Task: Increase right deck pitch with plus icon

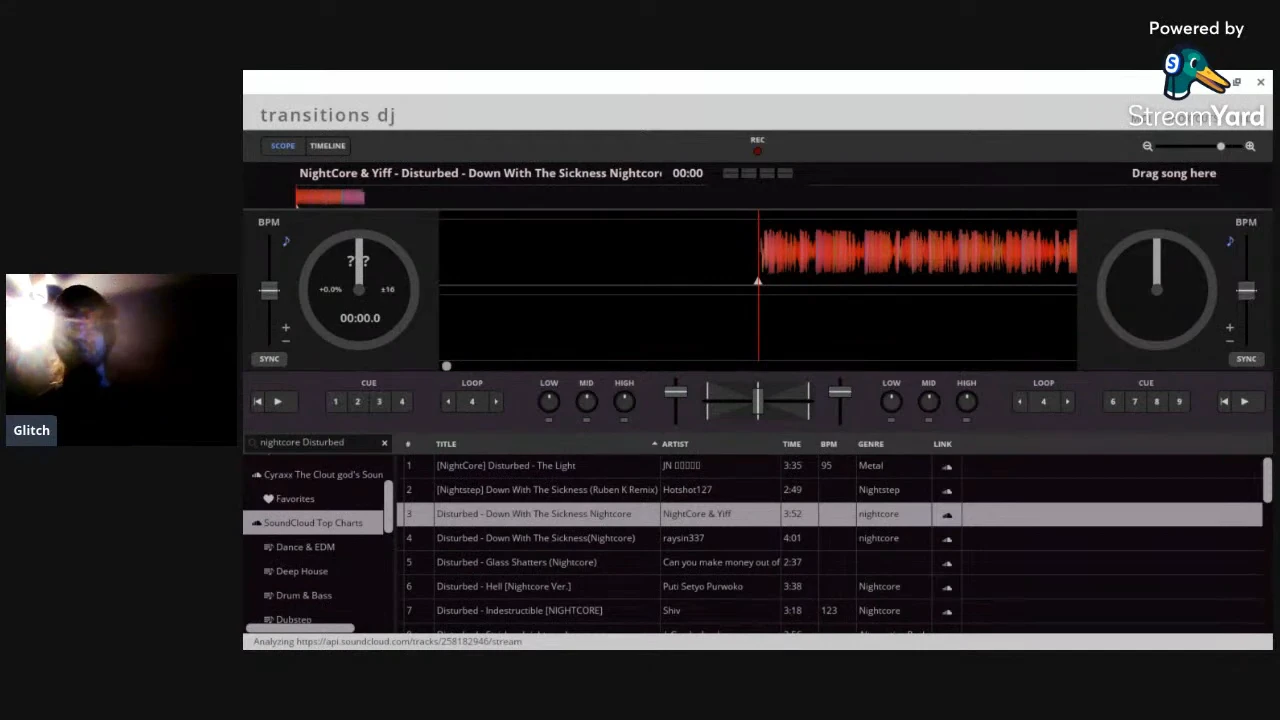Action: [1230, 327]
